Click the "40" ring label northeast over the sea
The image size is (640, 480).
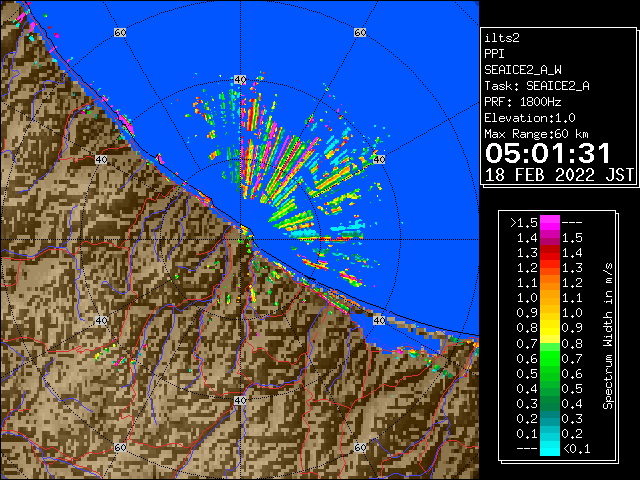click(379, 159)
